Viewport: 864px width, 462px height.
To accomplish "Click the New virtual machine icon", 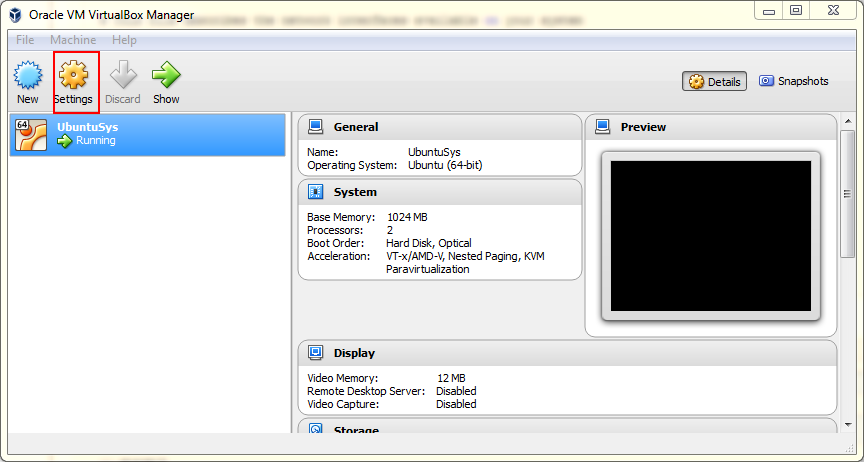I will click(27, 76).
